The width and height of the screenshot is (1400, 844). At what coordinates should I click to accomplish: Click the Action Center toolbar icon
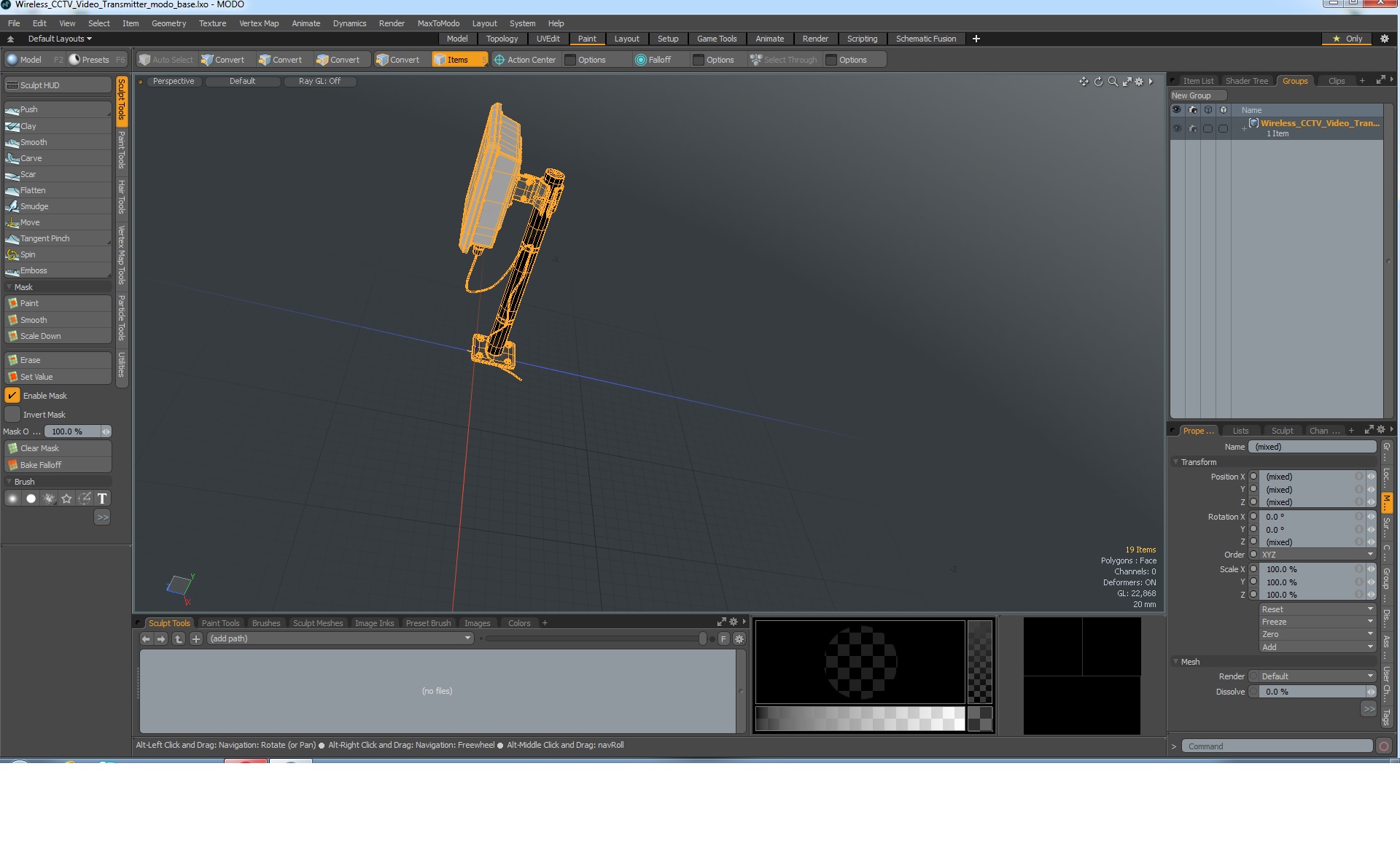pyautogui.click(x=499, y=60)
